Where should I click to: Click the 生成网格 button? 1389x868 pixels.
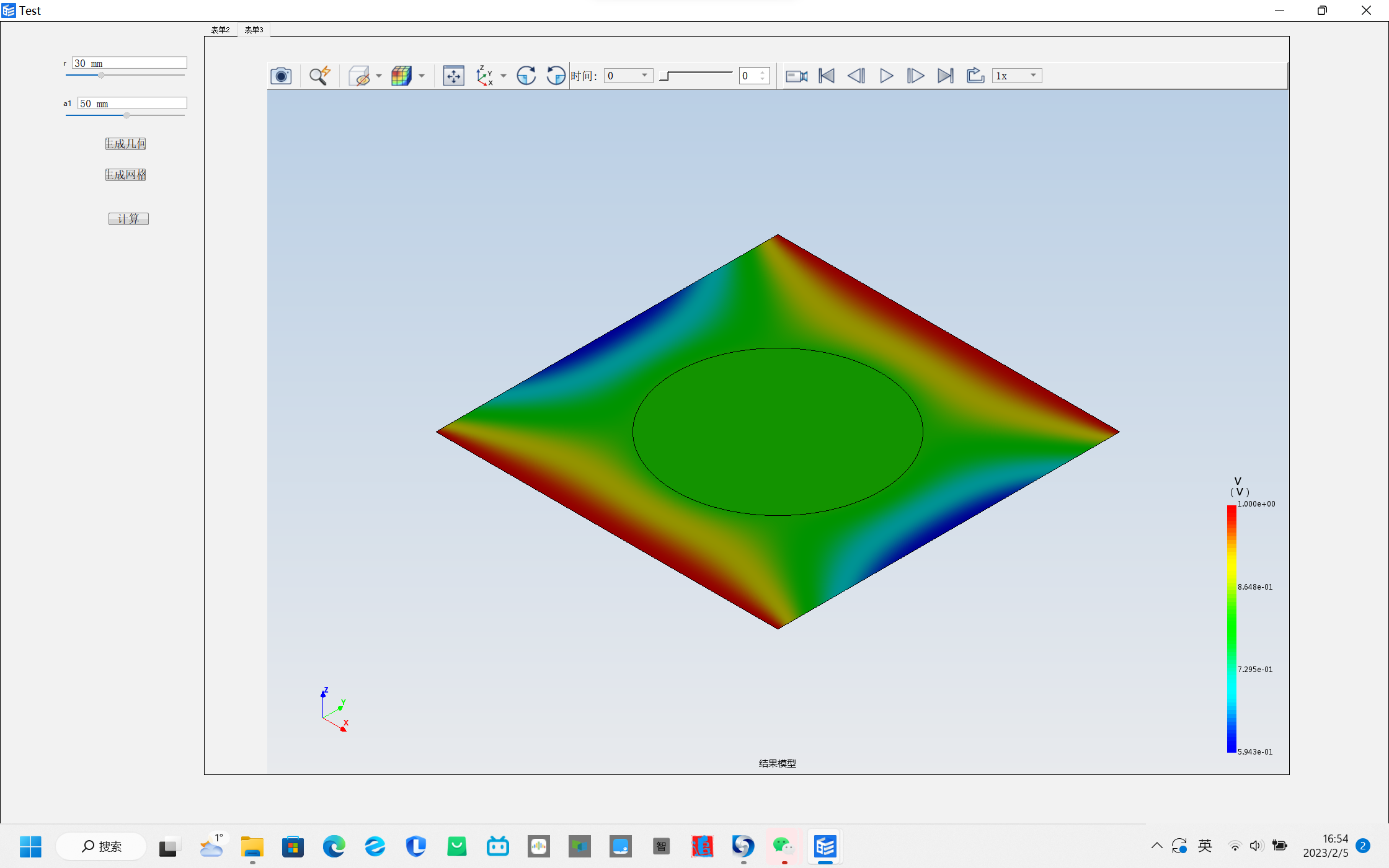(125, 175)
